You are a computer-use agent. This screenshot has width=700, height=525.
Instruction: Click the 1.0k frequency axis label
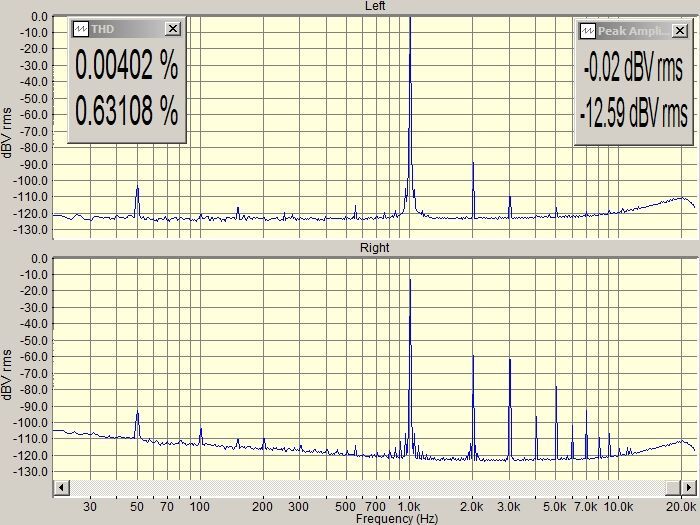tap(409, 507)
